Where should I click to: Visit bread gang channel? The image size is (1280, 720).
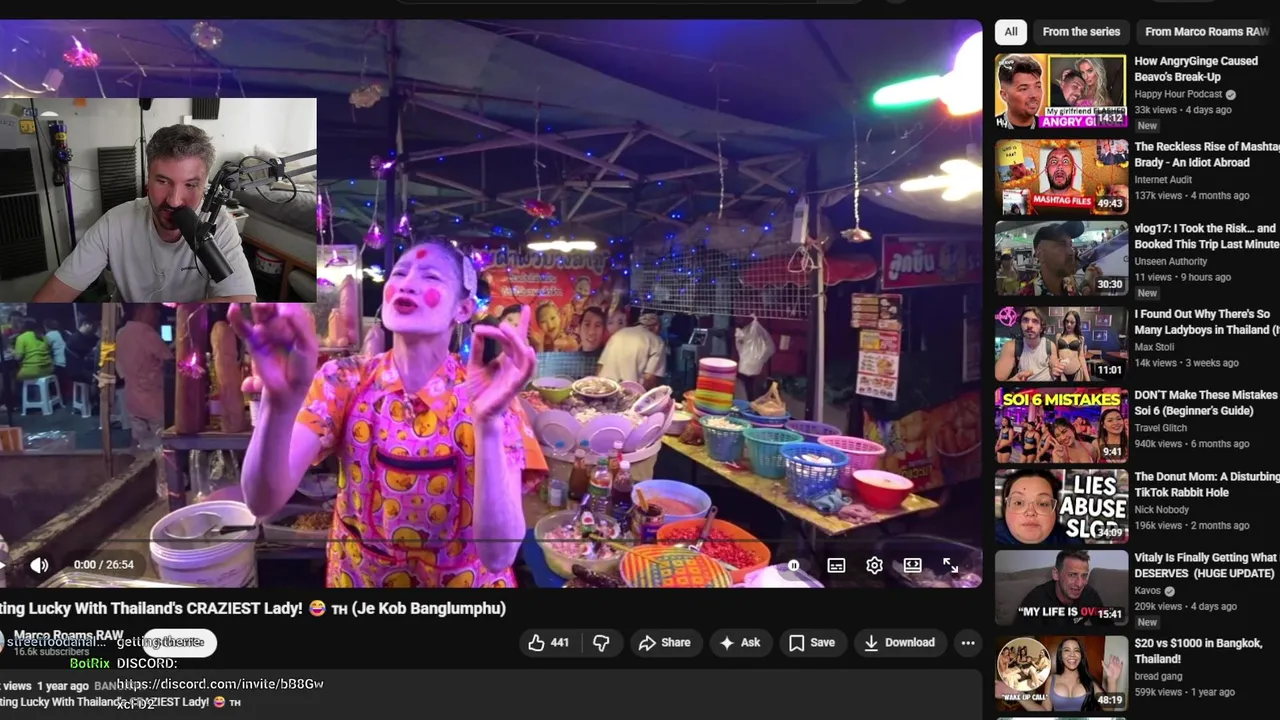pos(1158,676)
